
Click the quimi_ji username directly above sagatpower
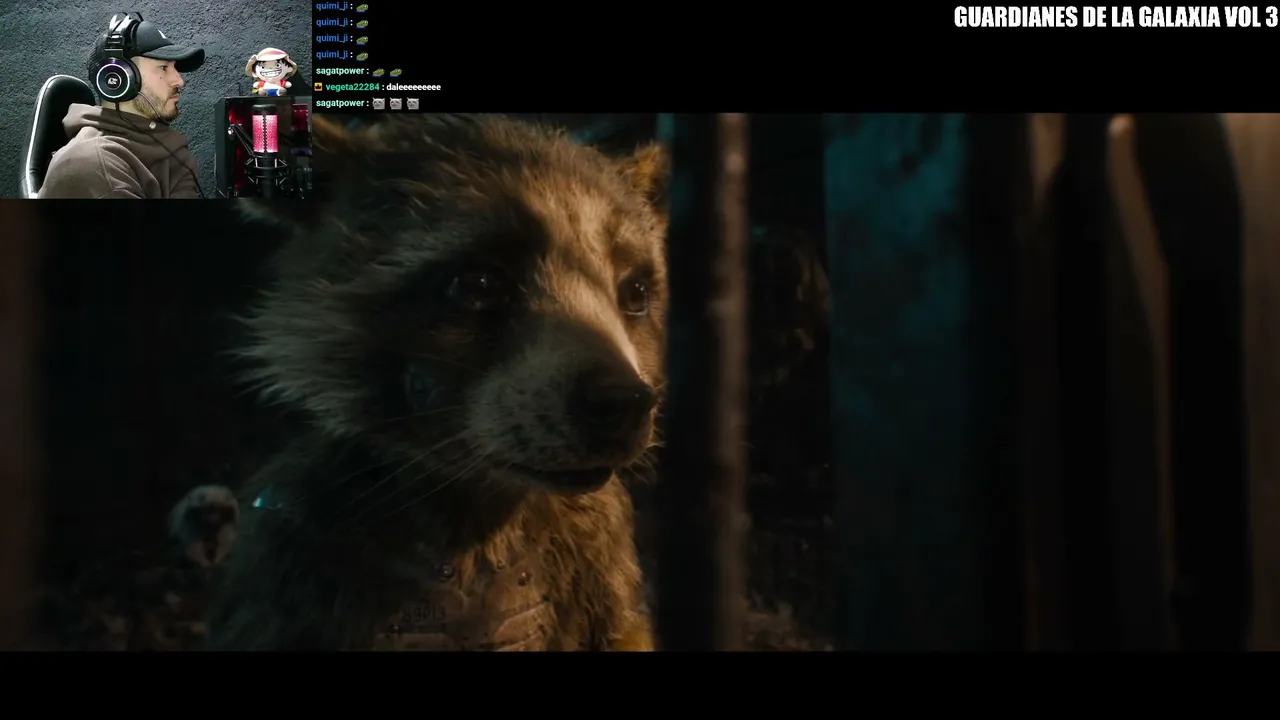332,54
